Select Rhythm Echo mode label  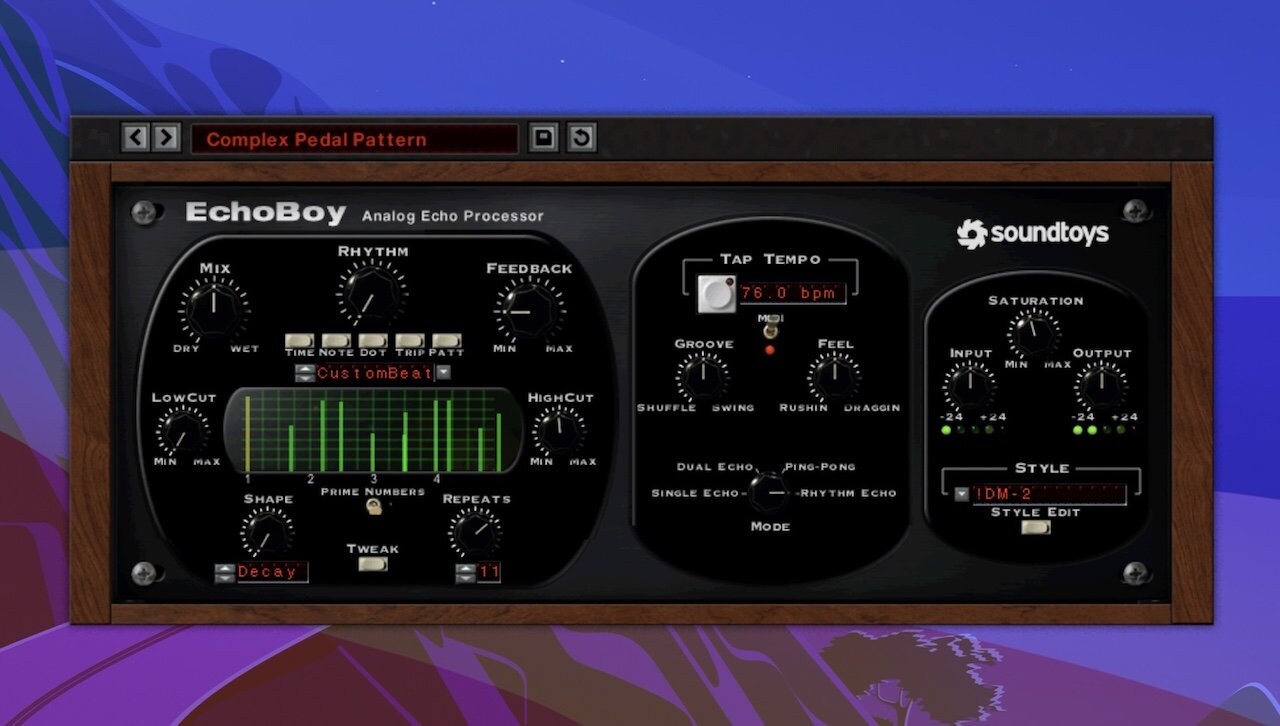(x=848, y=493)
